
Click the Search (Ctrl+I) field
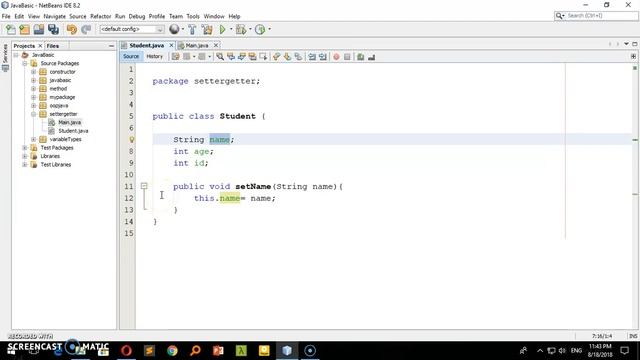coord(596,16)
